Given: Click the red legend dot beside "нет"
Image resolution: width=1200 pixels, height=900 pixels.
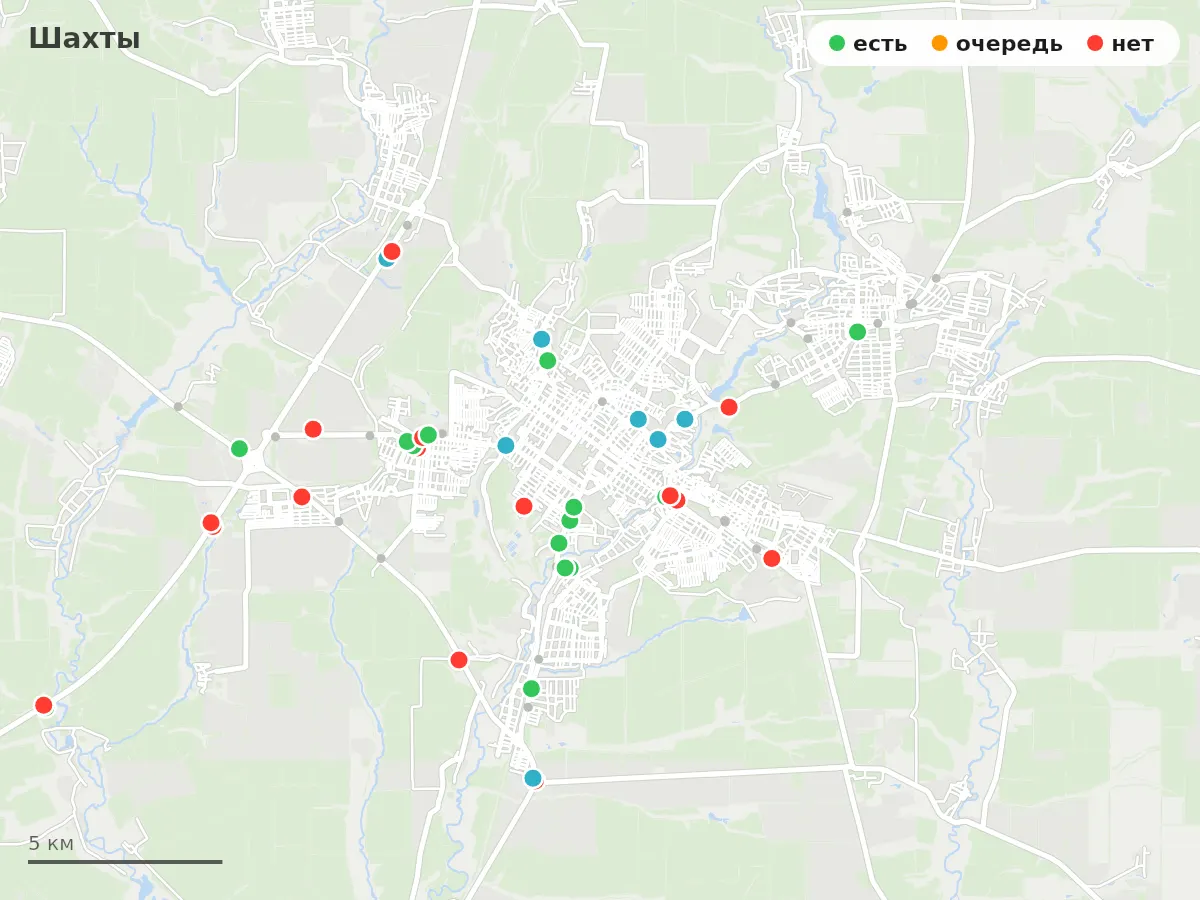Looking at the screenshot, I should tap(1095, 44).
